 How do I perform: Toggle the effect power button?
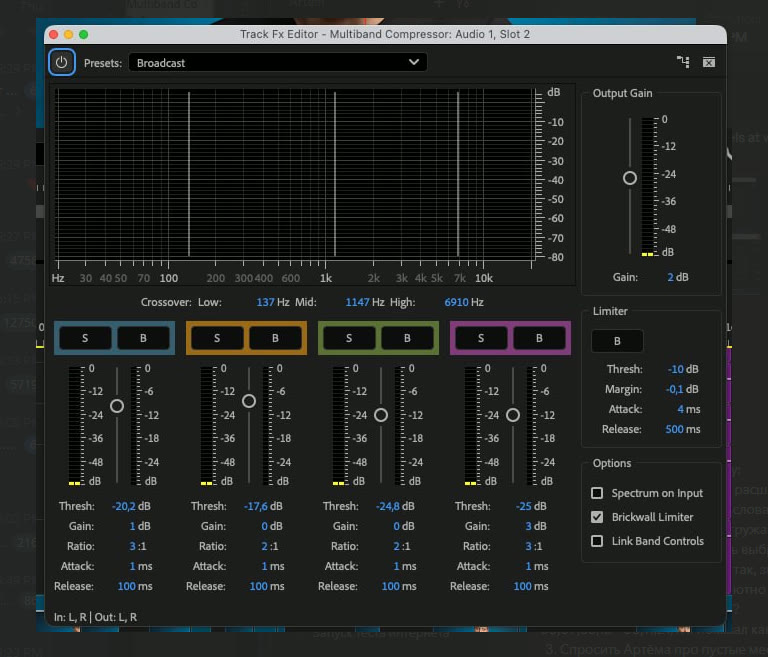[62, 62]
